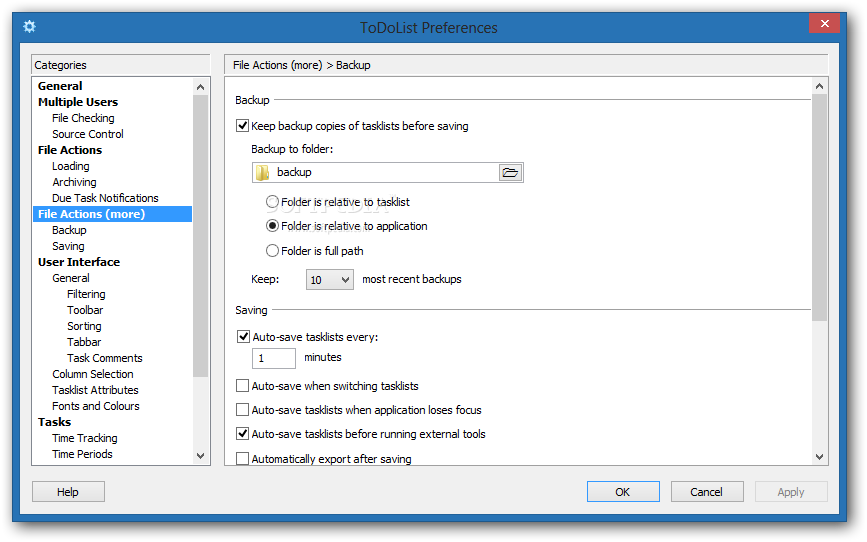867x542 pixels.
Task: Open Source Control category
Action: coord(87,134)
